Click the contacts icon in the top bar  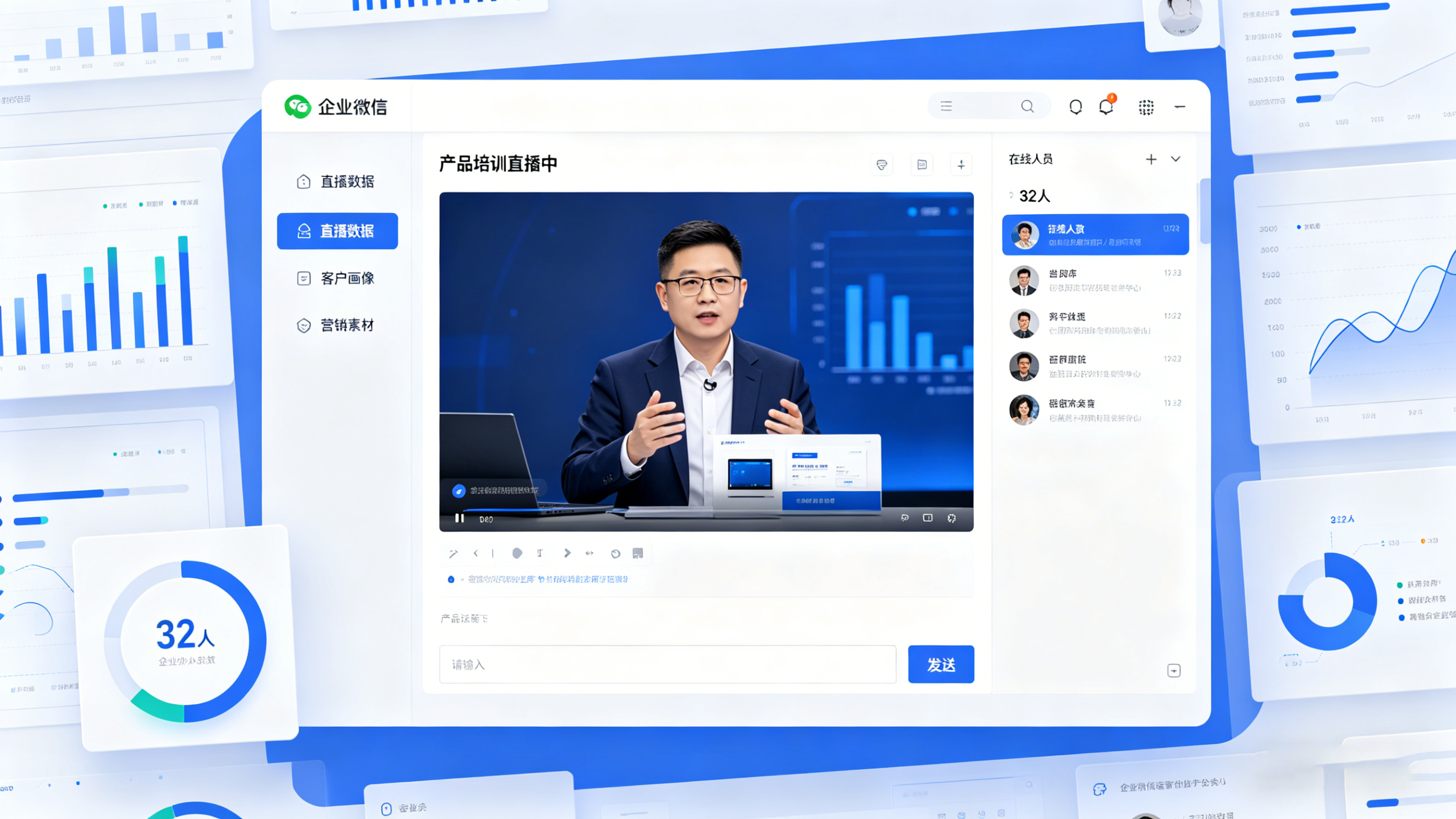click(1076, 107)
